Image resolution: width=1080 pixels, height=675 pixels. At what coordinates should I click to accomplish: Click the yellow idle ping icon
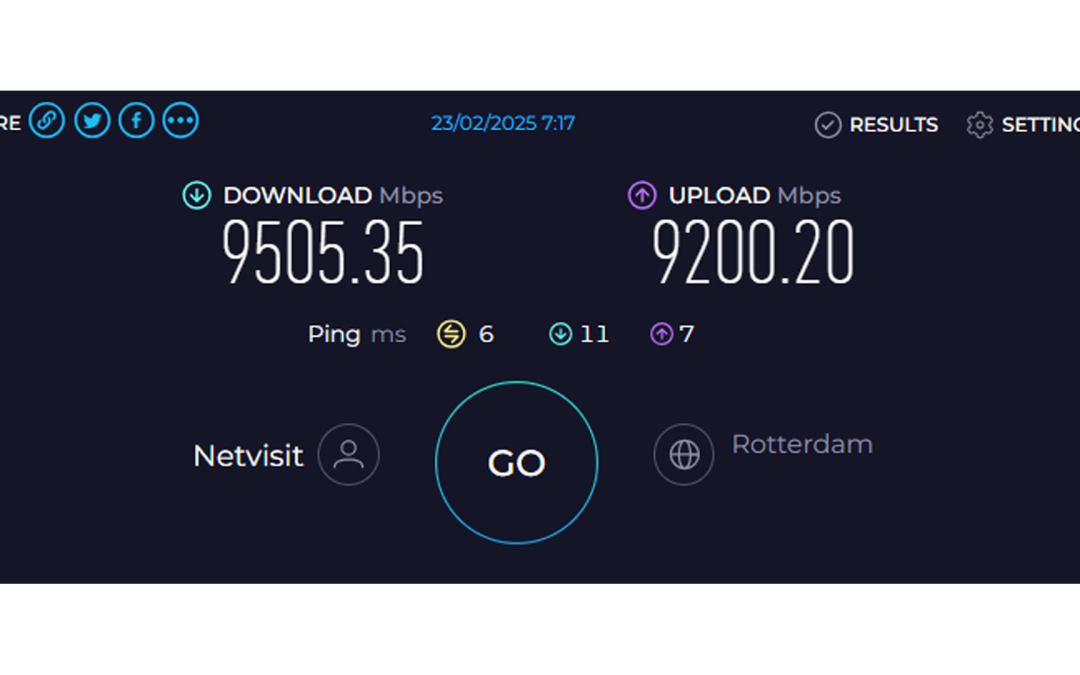point(451,334)
